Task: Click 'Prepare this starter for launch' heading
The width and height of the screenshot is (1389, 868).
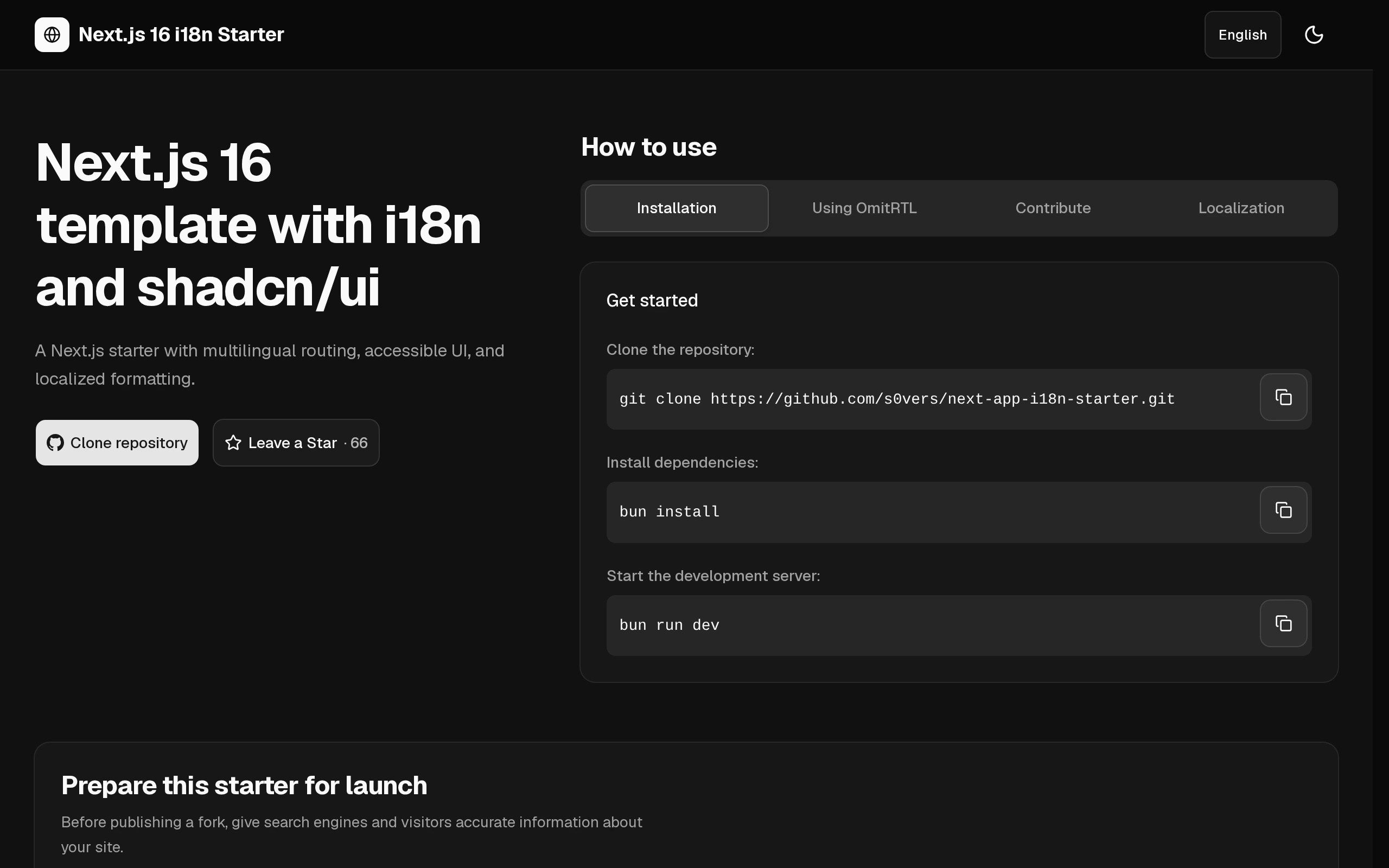Action: pyautogui.click(x=245, y=786)
